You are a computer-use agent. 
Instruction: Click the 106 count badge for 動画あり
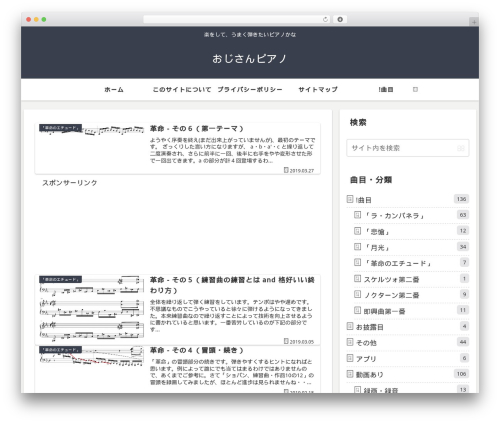[461, 374]
